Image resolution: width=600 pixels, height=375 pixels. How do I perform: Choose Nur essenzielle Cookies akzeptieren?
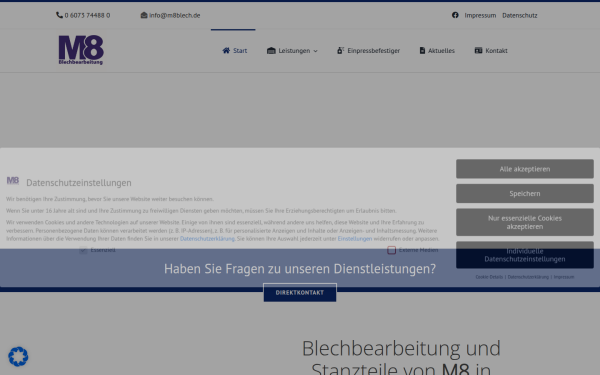pyautogui.click(x=525, y=222)
